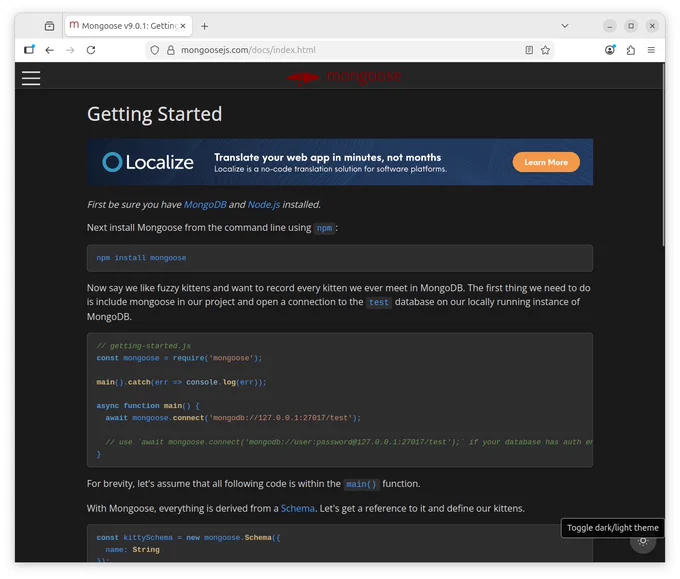Open a new browser tab

click(x=204, y=26)
